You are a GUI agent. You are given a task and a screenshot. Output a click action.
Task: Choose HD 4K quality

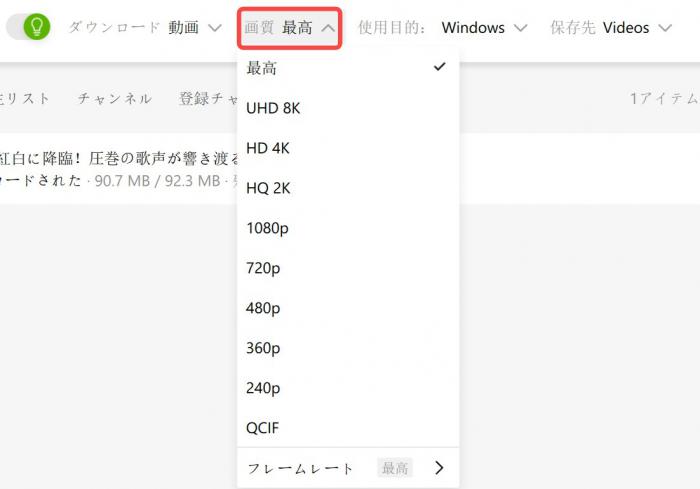pyautogui.click(x=348, y=148)
